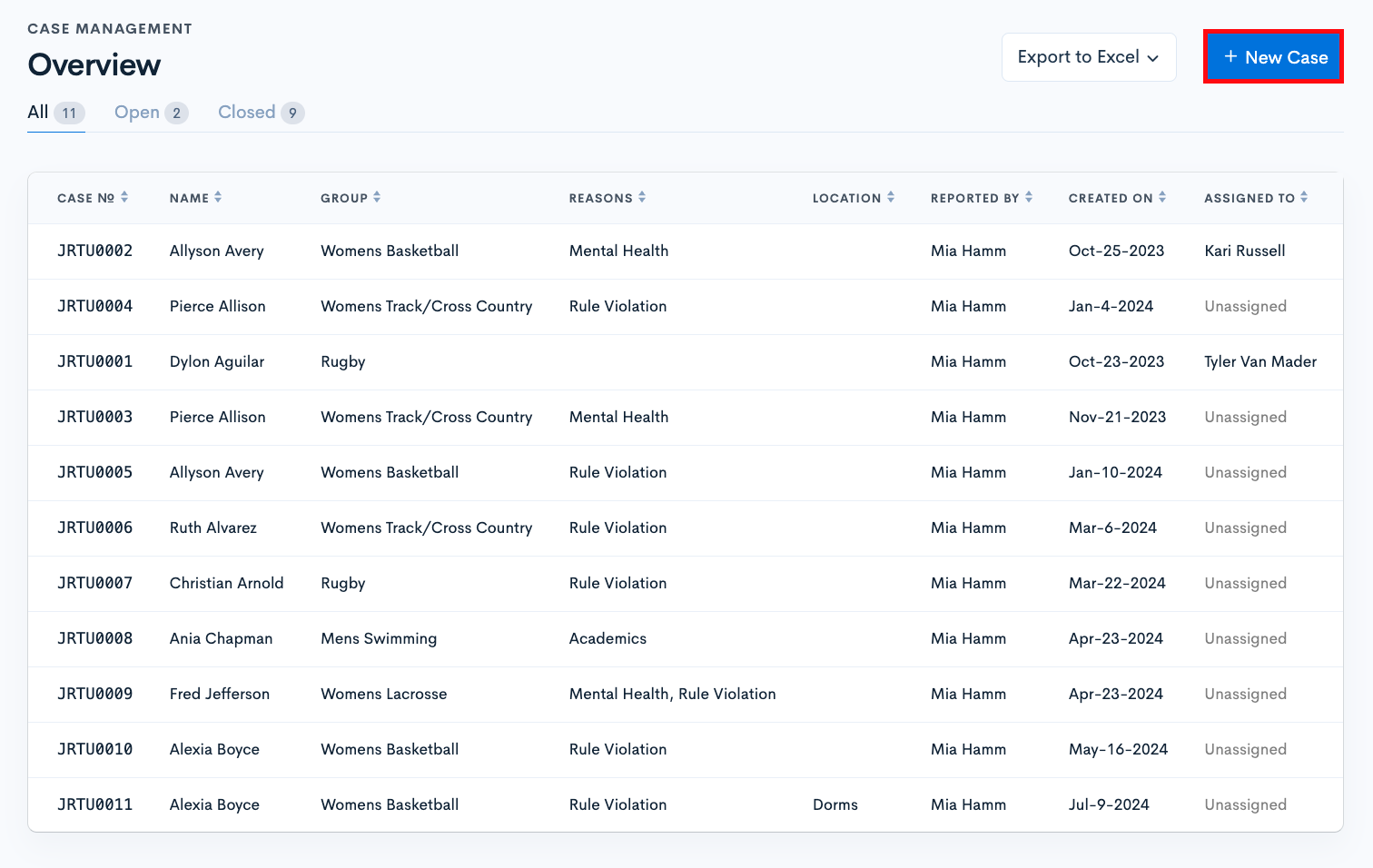Switch to the Open cases tab

click(x=151, y=113)
